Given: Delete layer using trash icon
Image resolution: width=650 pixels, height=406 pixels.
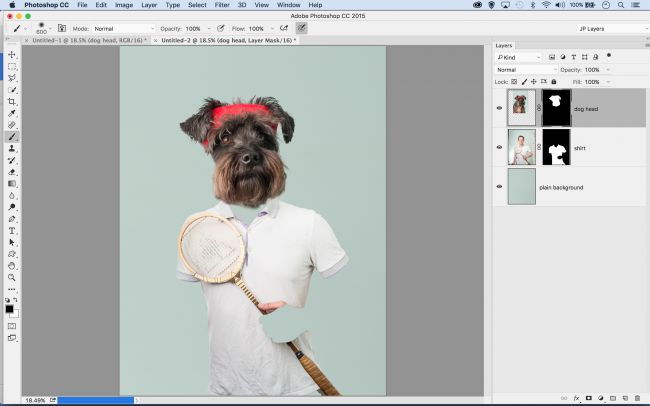Looking at the screenshot, I should [x=637, y=398].
